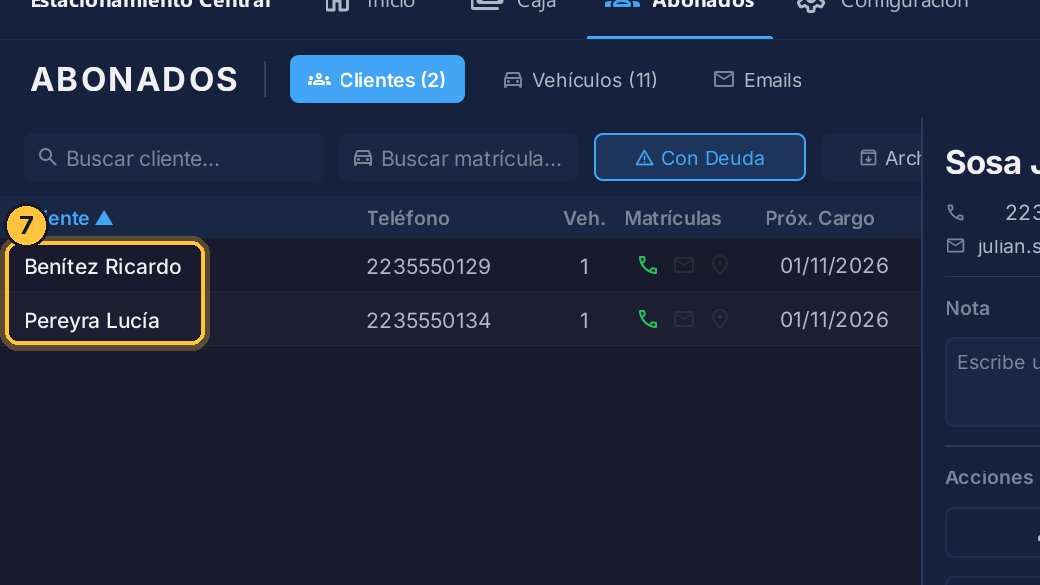Click mail icon in Benítez Ricardo row

[x=684, y=265]
